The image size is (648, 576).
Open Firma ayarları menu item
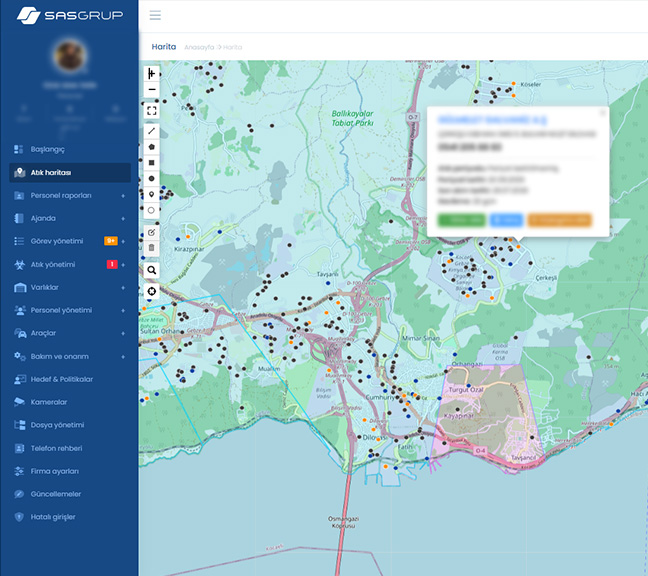(69, 471)
